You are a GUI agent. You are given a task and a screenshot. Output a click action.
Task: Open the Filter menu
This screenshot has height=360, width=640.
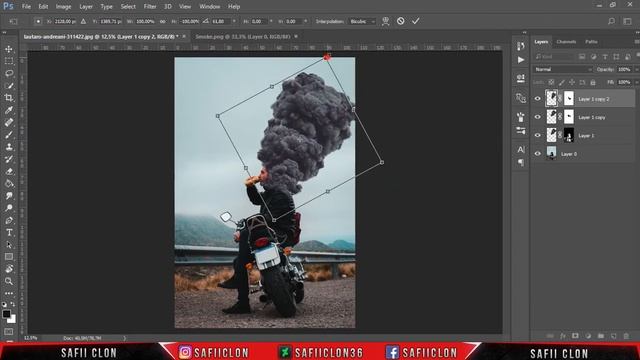click(150, 7)
